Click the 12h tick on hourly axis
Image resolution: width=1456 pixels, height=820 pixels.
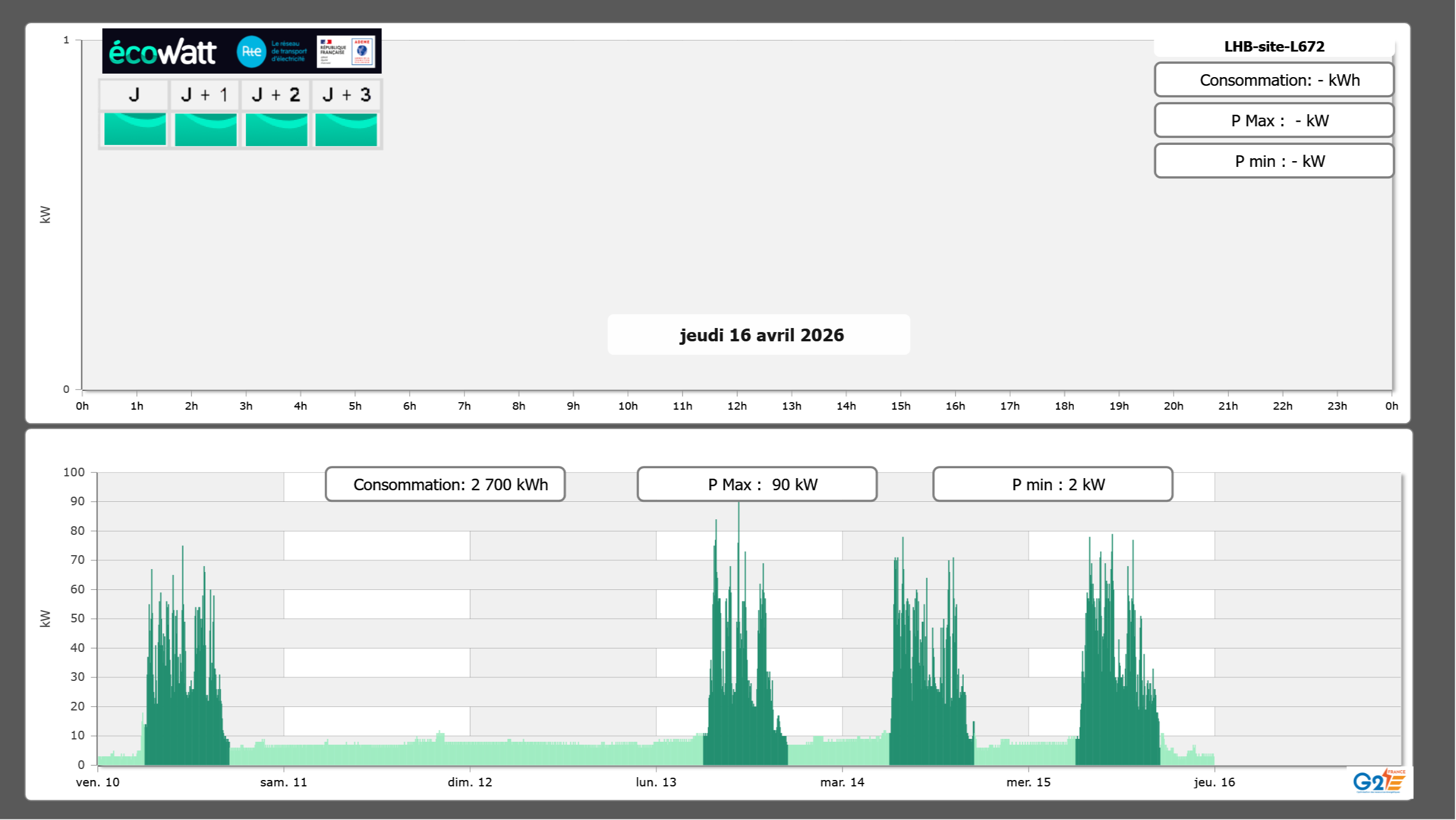[x=736, y=406]
